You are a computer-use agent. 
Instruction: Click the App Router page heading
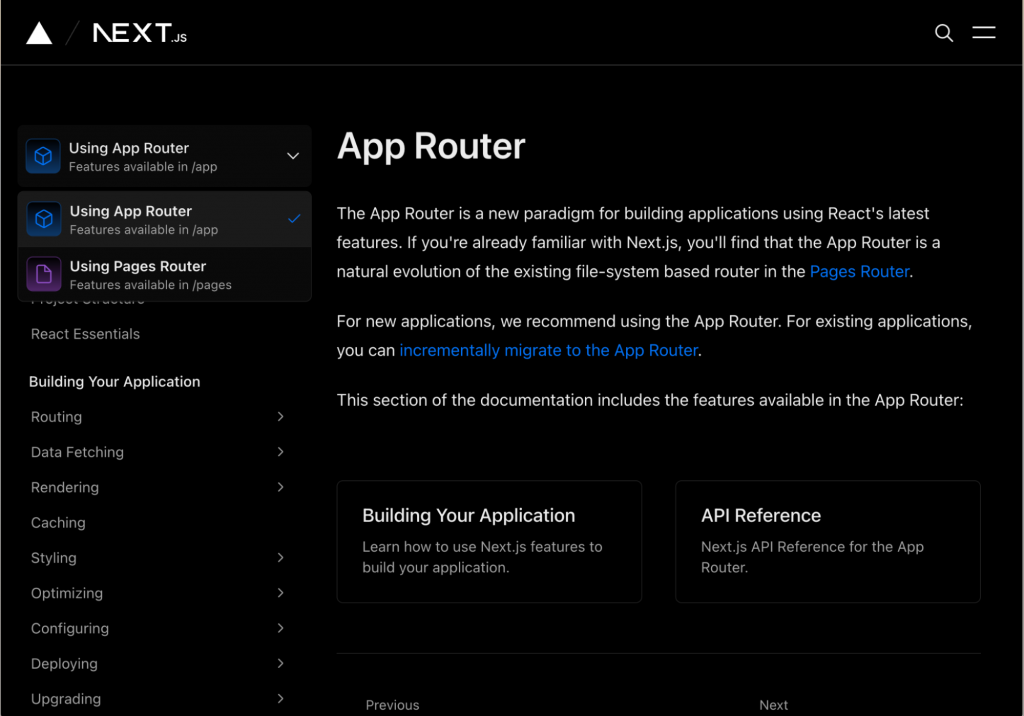coord(431,146)
